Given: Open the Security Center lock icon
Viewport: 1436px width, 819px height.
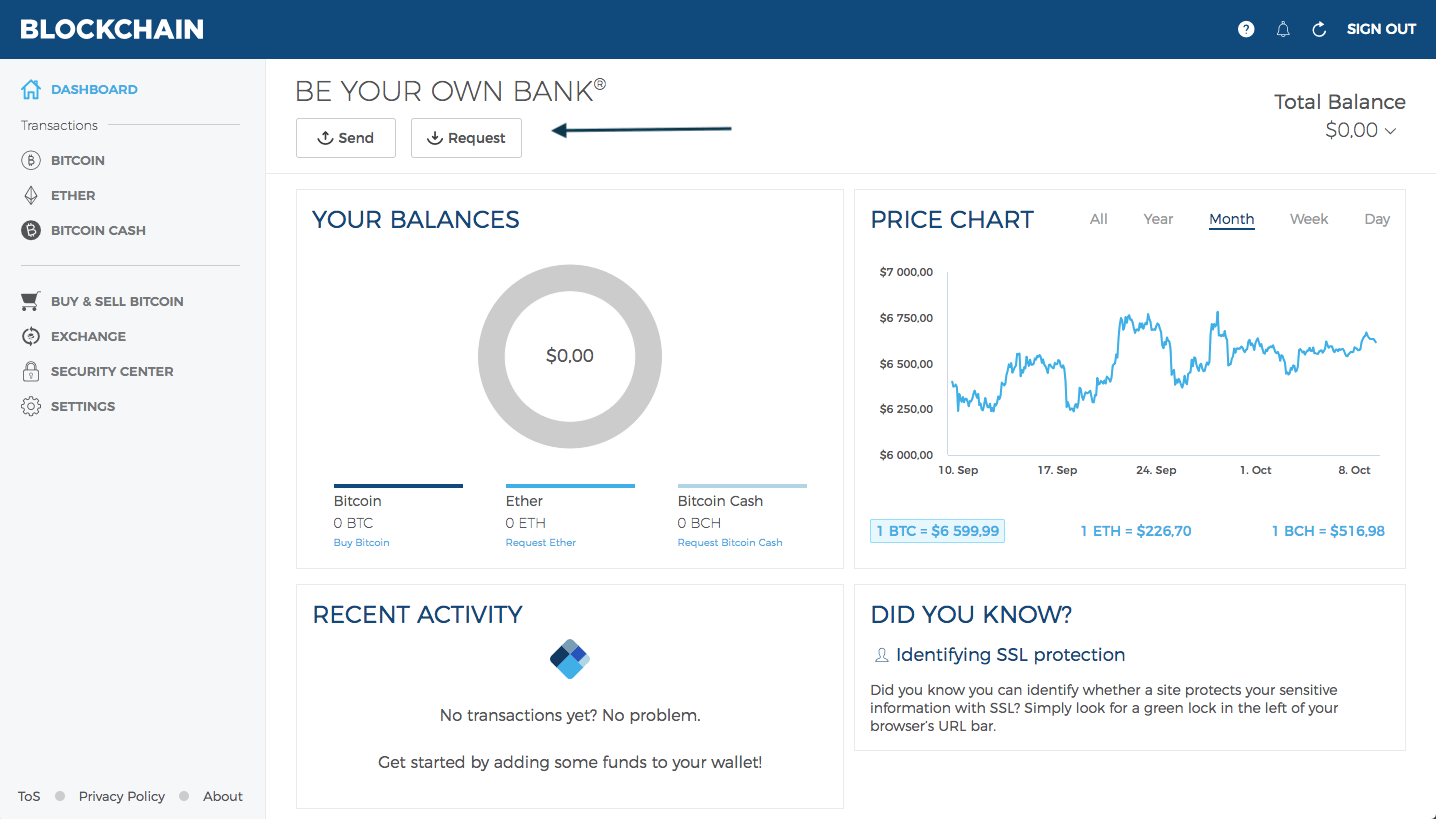Looking at the screenshot, I should (30, 371).
